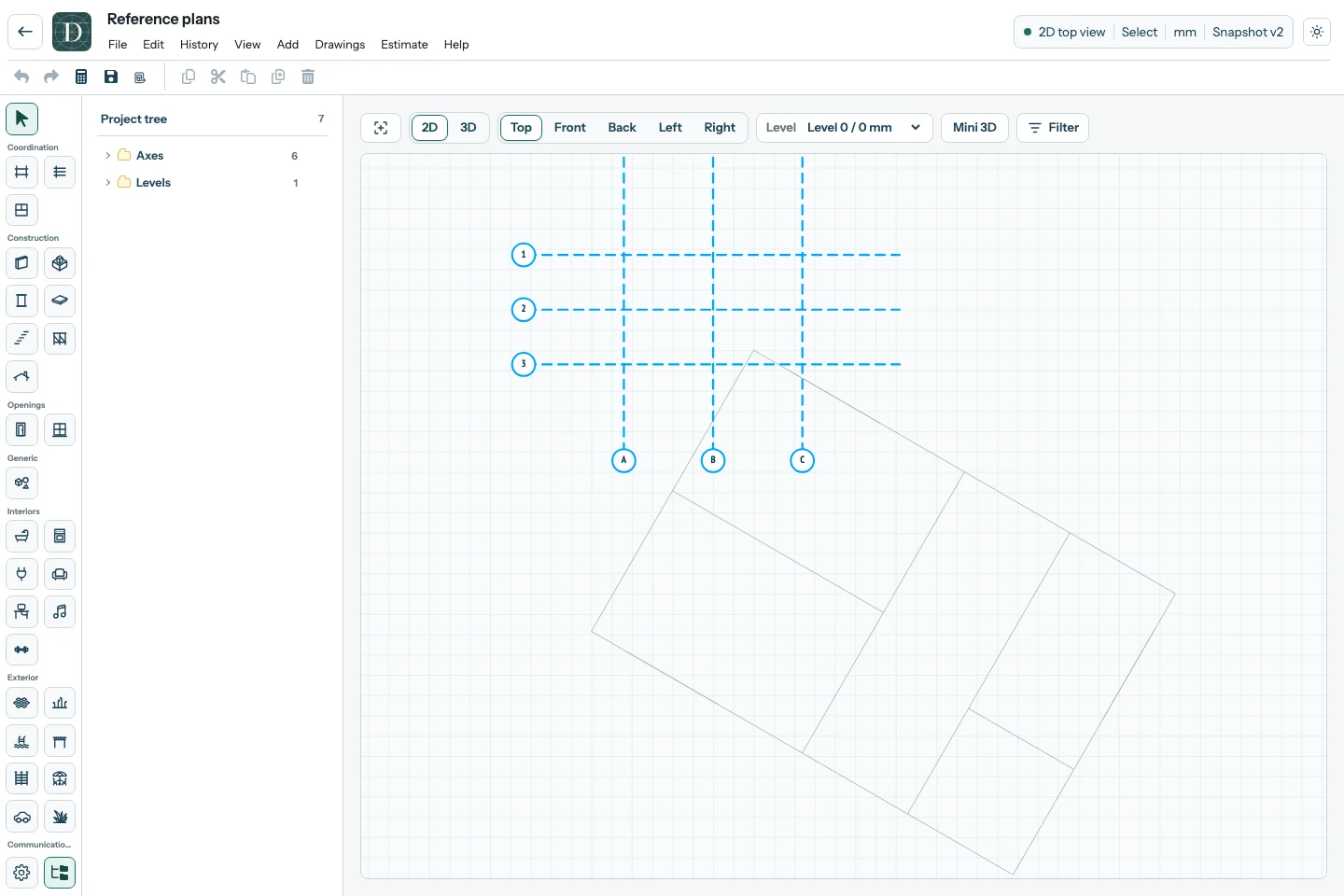
Task: Expand the Levels folder in project tree
Action: click(108, 183)
